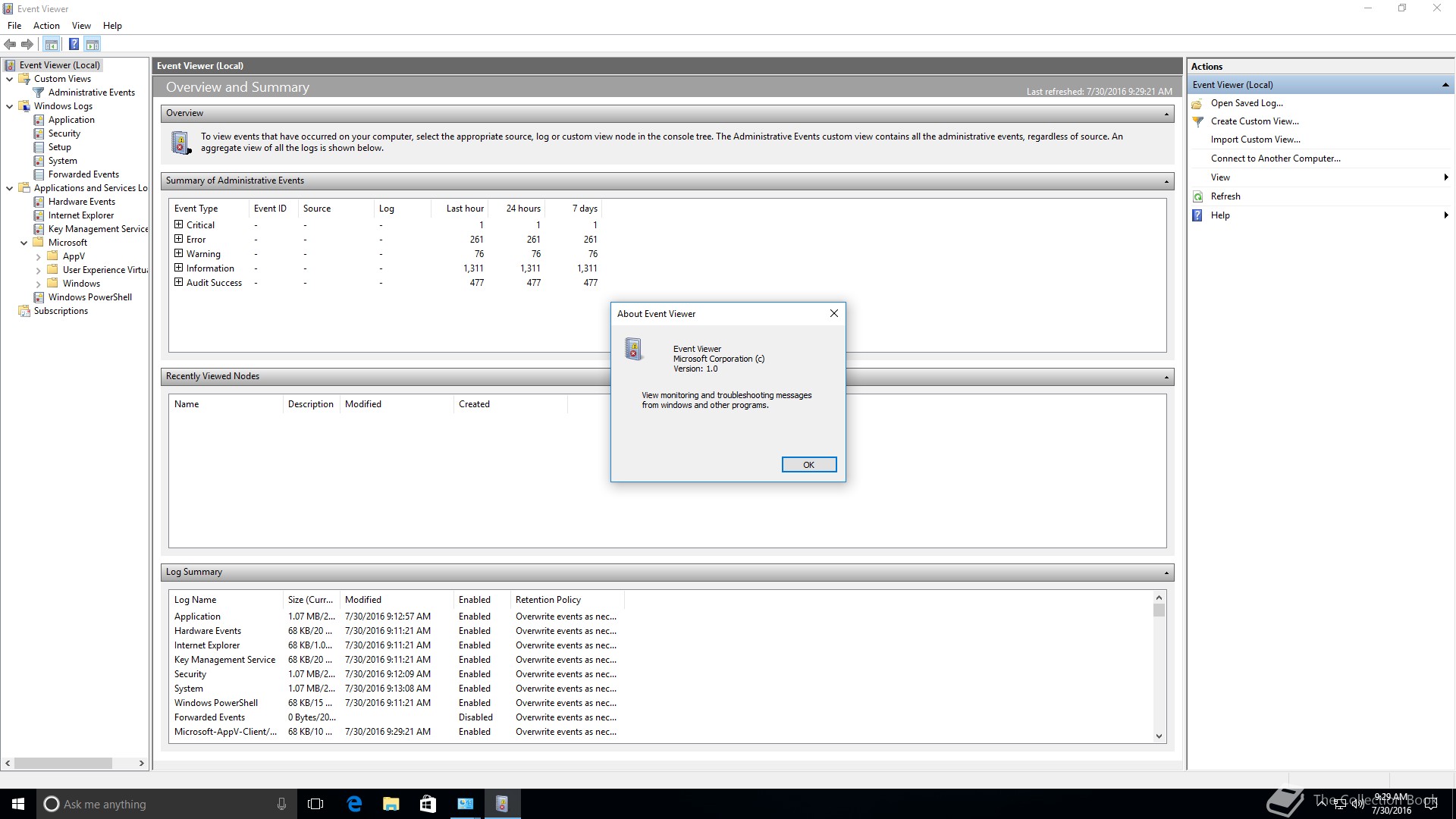1456x819 pixels.
Task: Click the blue Help toolbar icon
Action: pos(74,45)
